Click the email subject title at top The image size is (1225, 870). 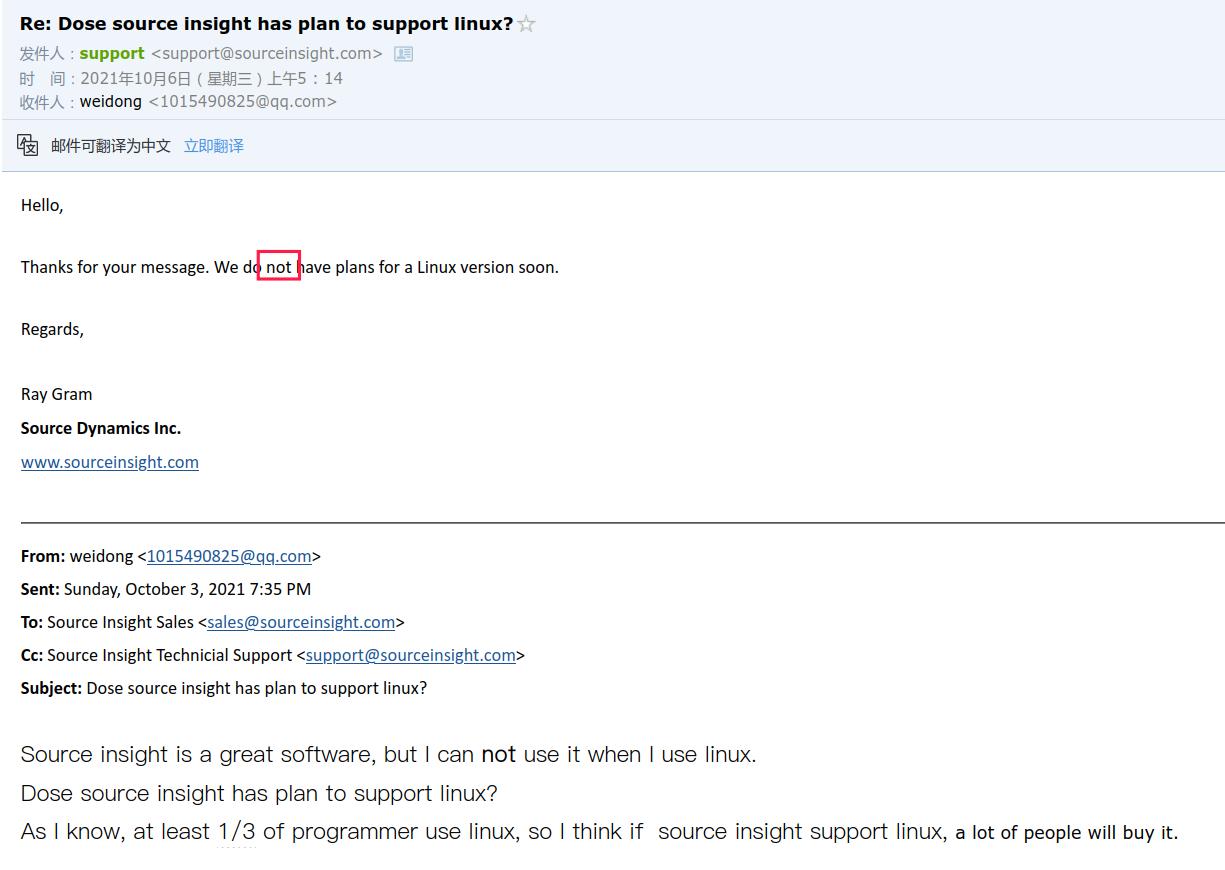click(266, 24)
